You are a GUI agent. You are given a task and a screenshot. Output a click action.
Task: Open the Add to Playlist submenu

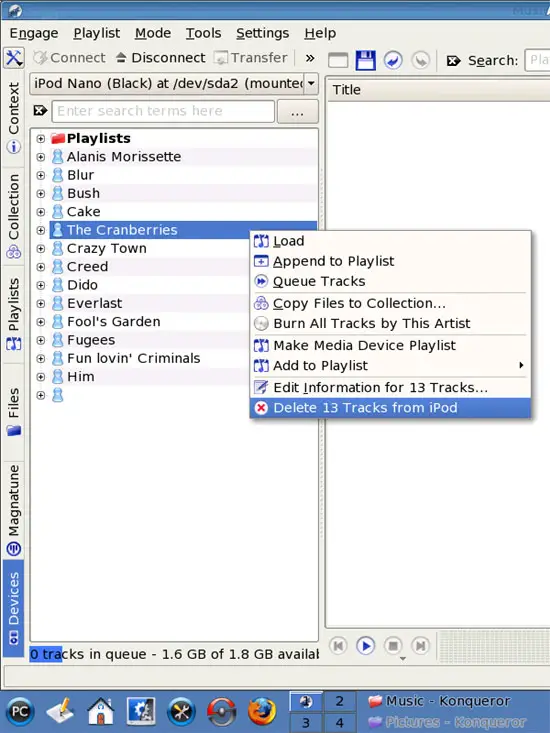point(391,366)
